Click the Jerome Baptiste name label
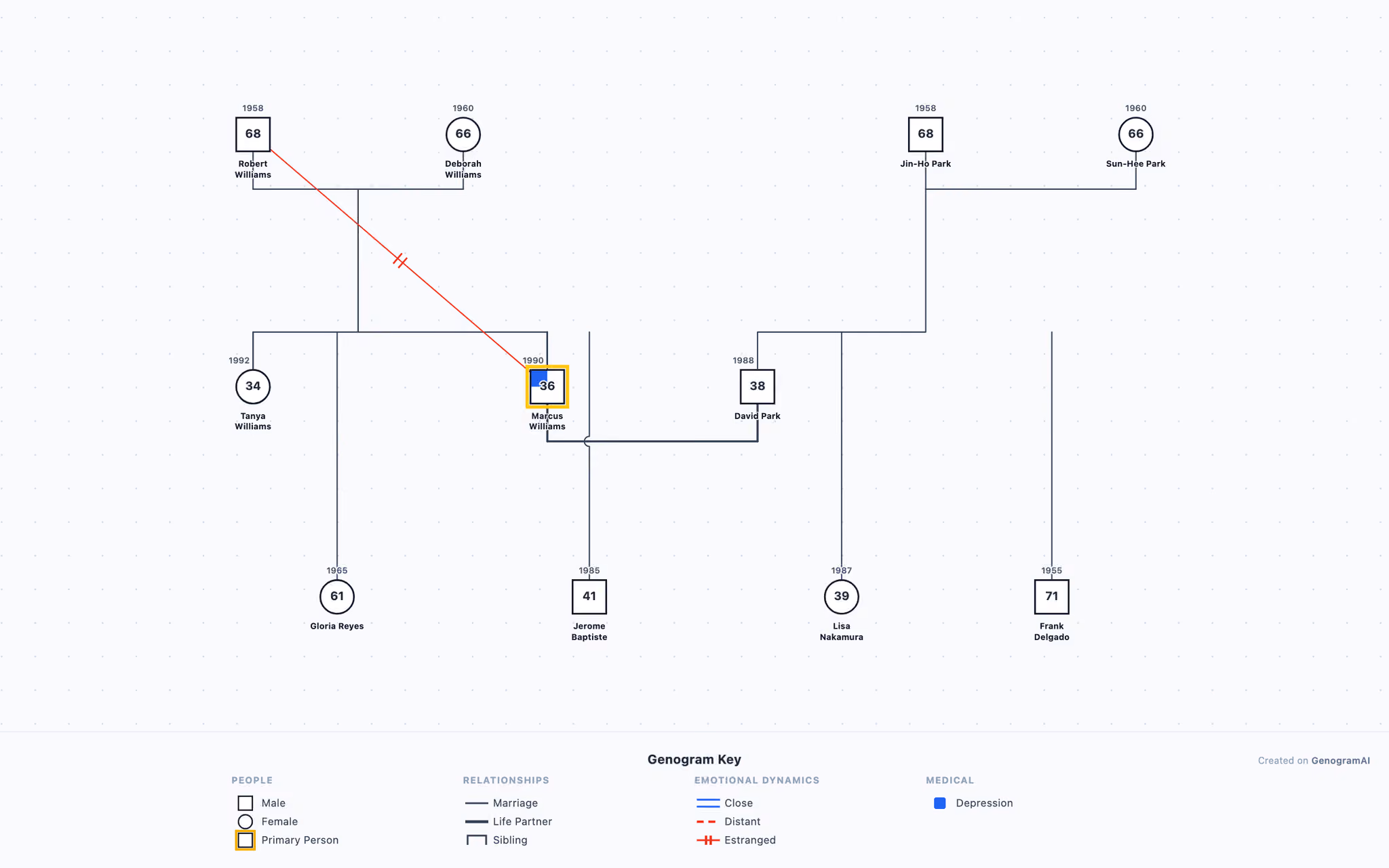1389x868 pixels. [x=589, y=632]
